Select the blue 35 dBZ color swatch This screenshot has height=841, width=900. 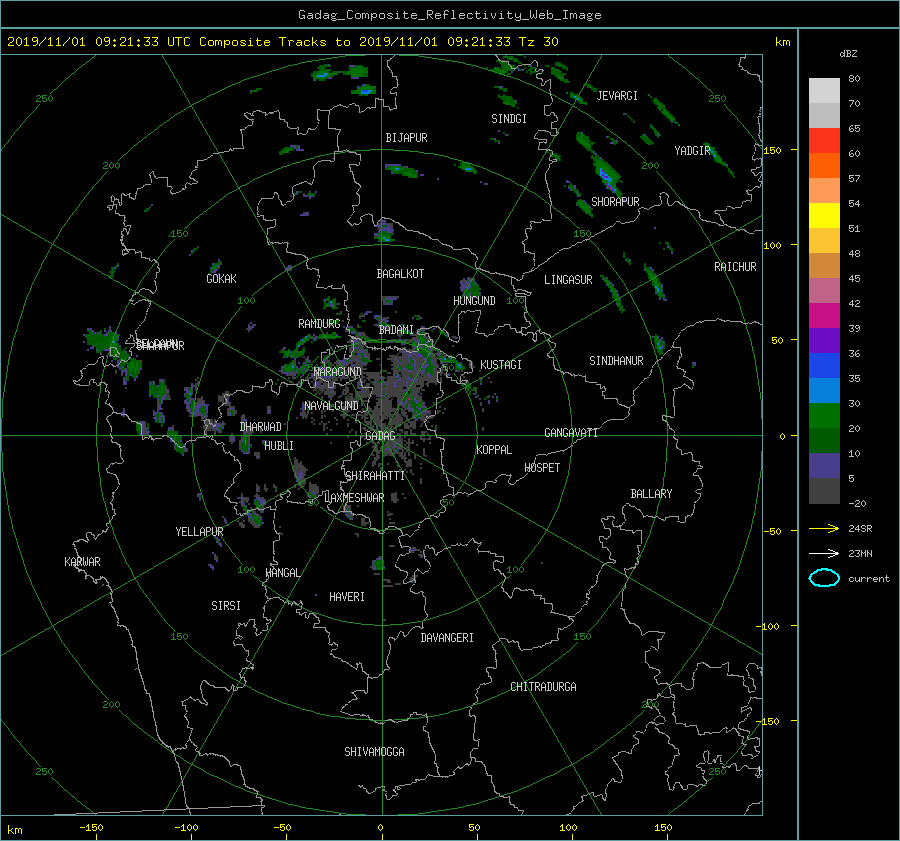coord(824,366)
